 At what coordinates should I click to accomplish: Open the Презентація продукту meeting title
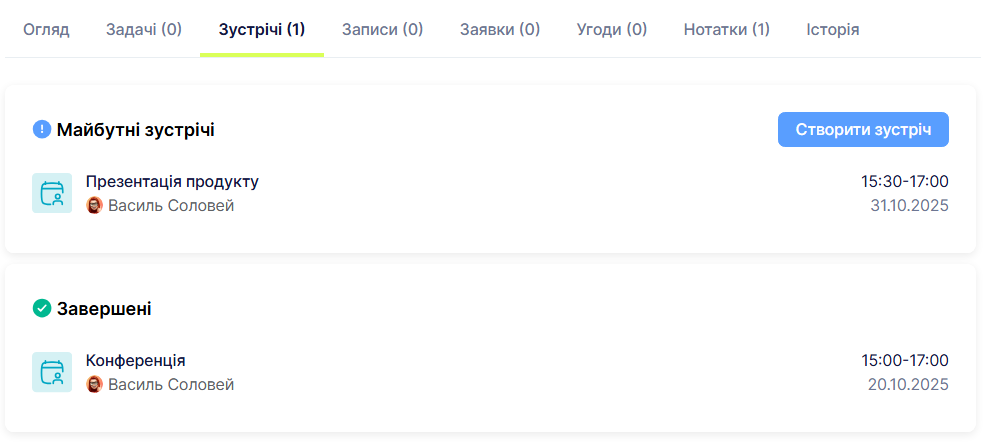[x=172, y=181]
